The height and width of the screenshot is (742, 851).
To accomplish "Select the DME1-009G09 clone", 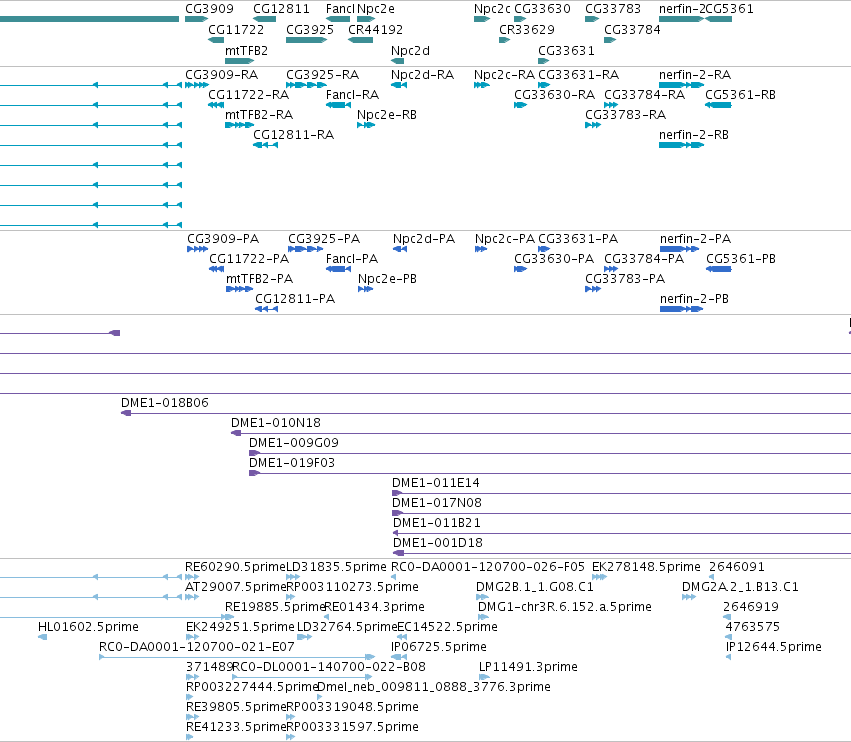I will 550,453.
